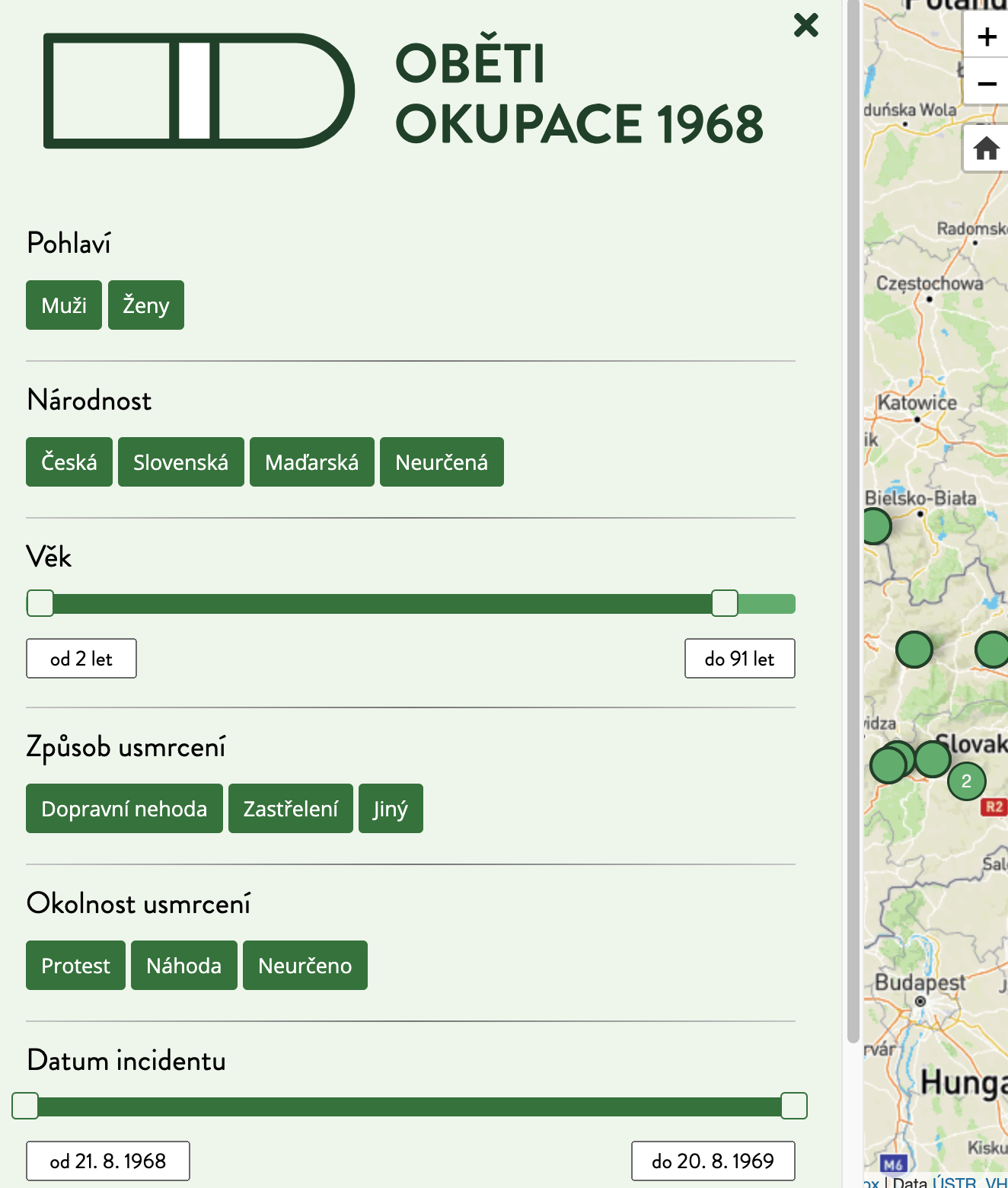Viewport: 1008px width, 1188px height.
Task: Zoom out on the map
Action: pos(987,83)
